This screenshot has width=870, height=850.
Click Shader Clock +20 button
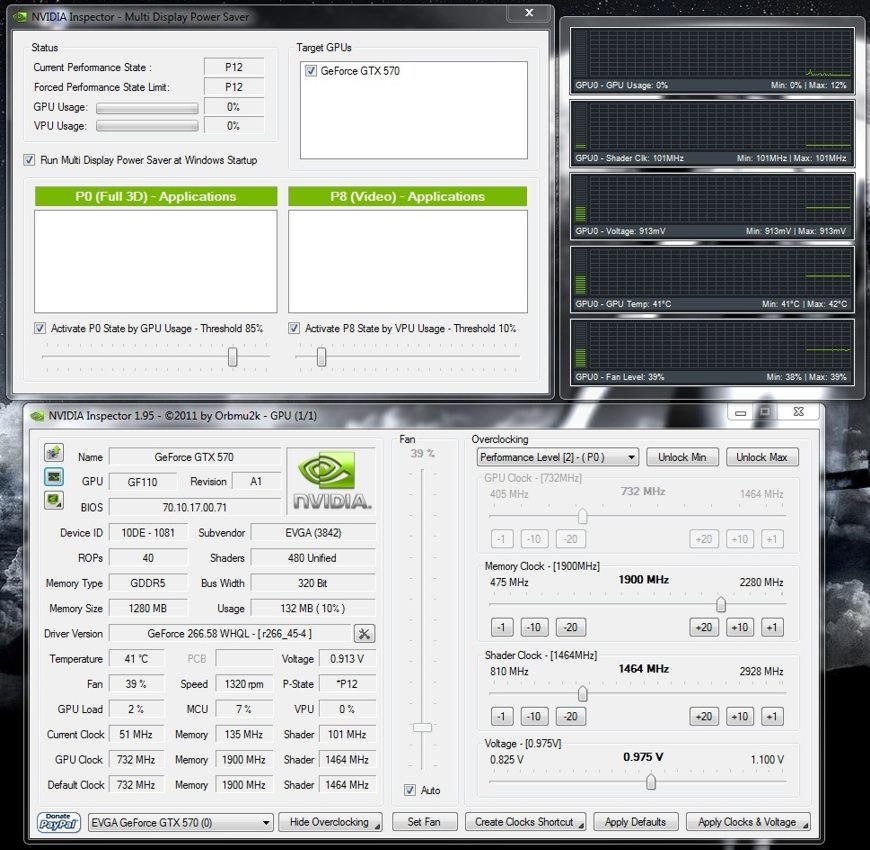point(704,716)
